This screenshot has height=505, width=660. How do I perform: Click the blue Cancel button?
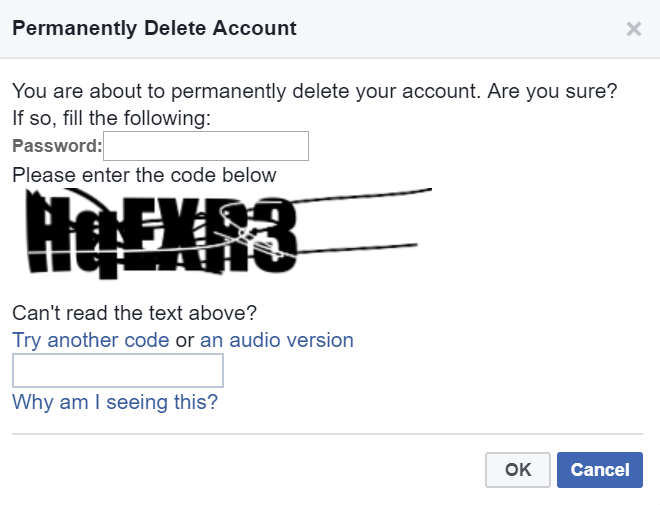[x=600, y=470]
